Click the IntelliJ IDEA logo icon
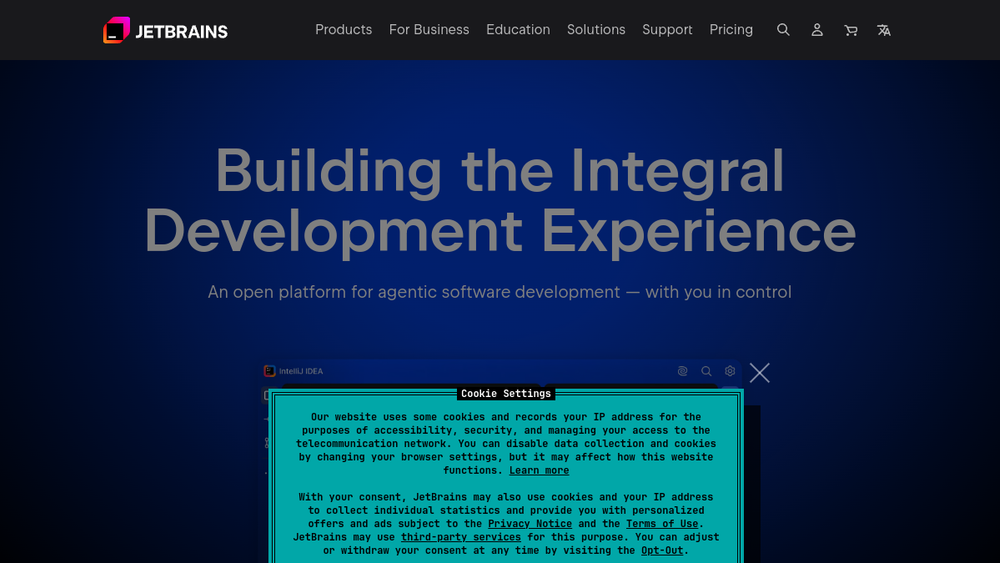The height and width of the screenshot is (563, 1000). [270, 371]
